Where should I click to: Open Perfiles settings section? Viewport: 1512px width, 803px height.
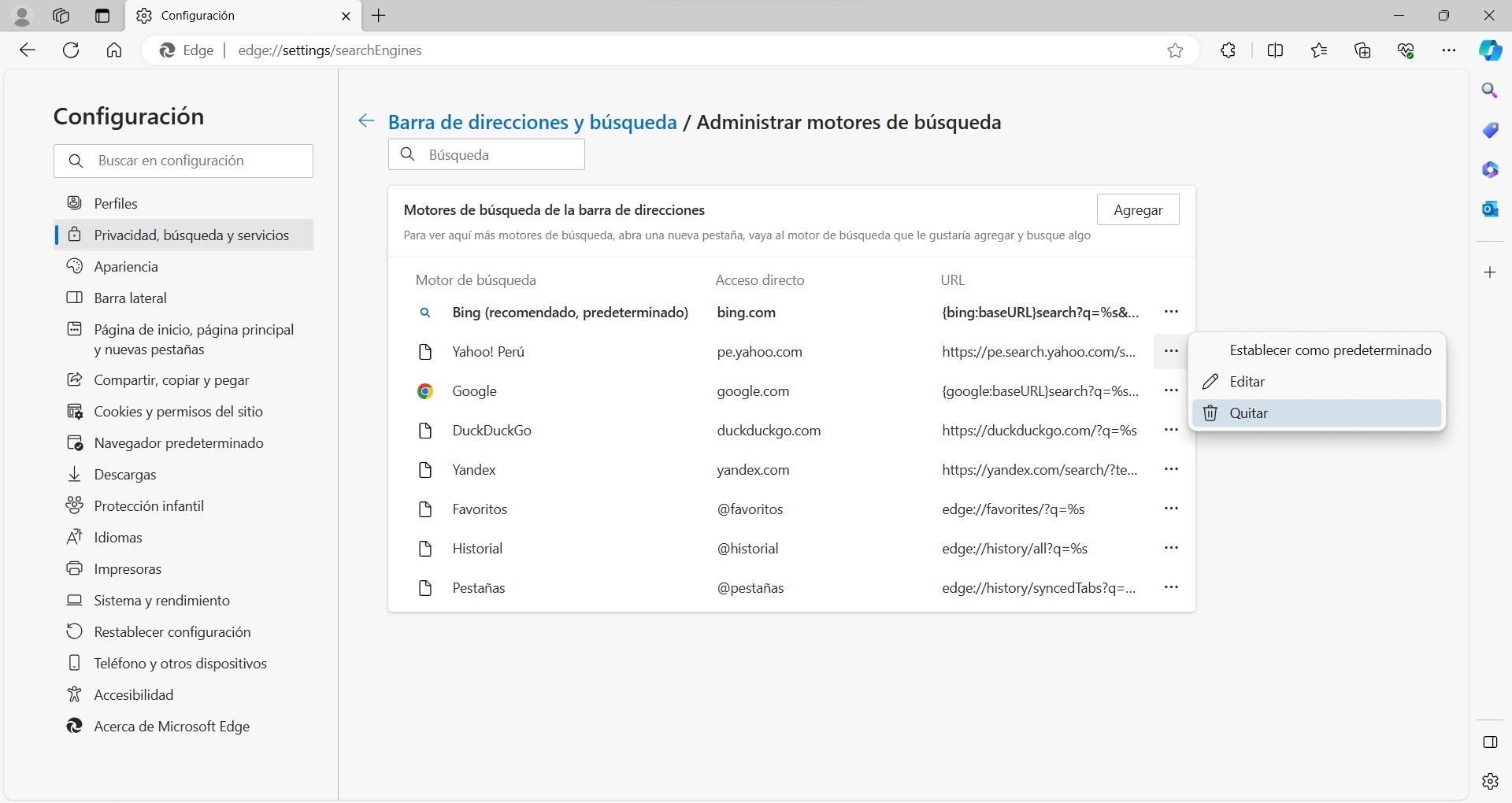click(183, 203)
